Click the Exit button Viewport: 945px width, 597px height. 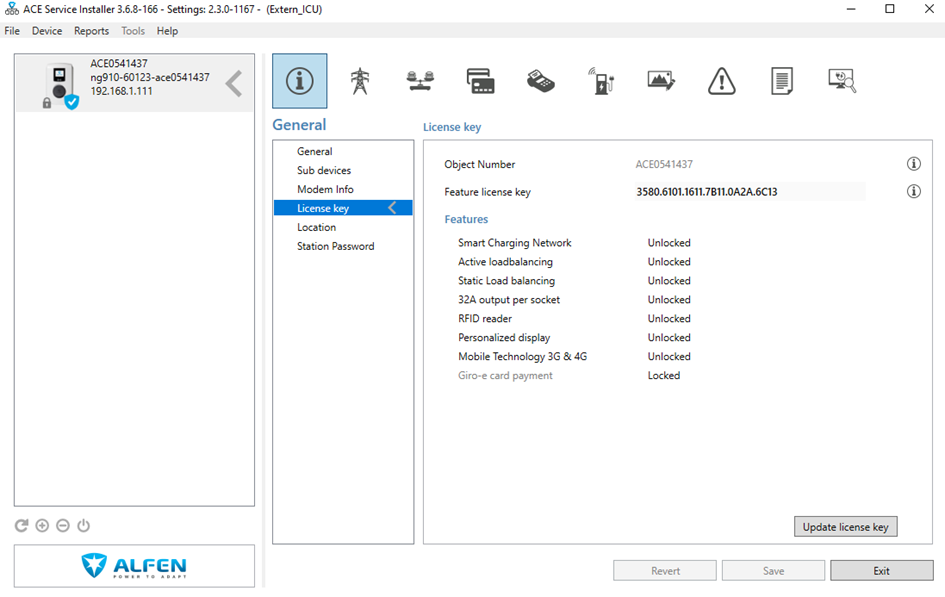(882, 571)
